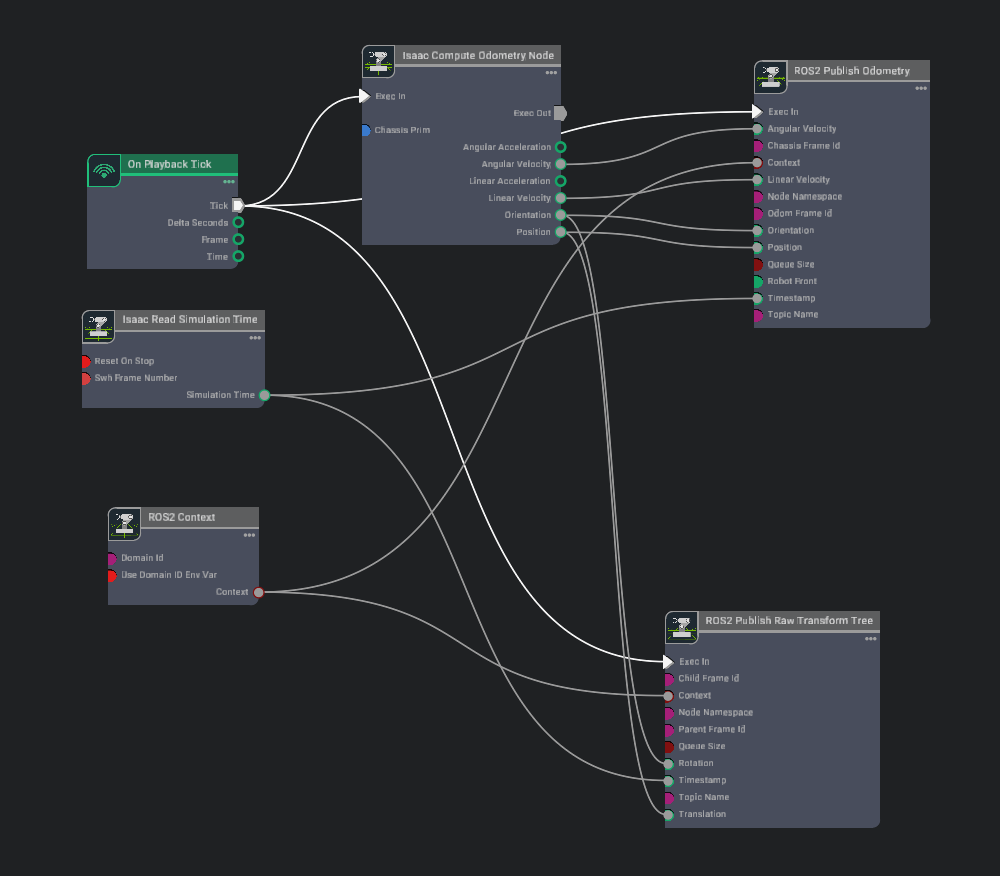This screenshot has width=1000, height=876.
Task: Expand the Isaac Read Simulation Time options dots
Action: coord(255,338)
